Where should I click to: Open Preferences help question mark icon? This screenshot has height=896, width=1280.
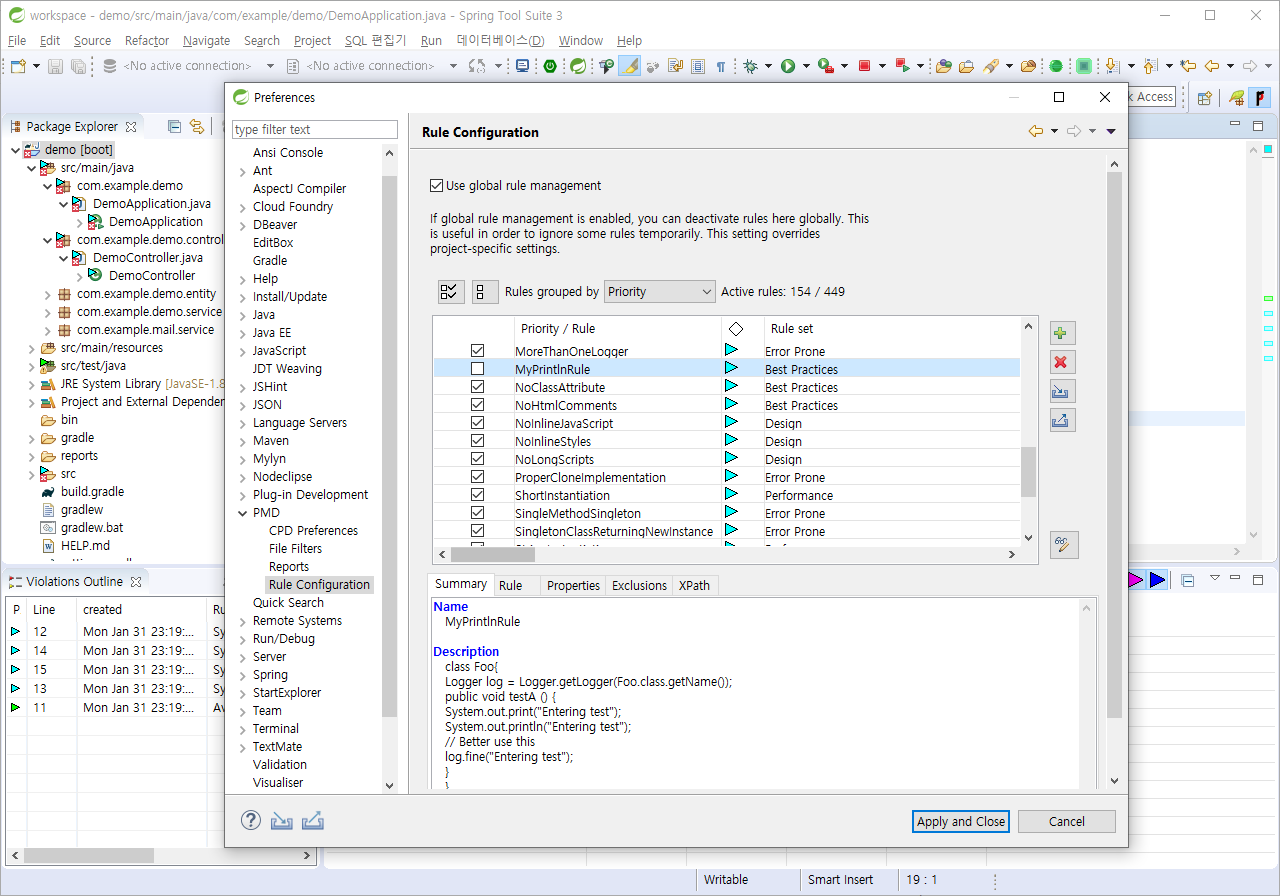251,820
